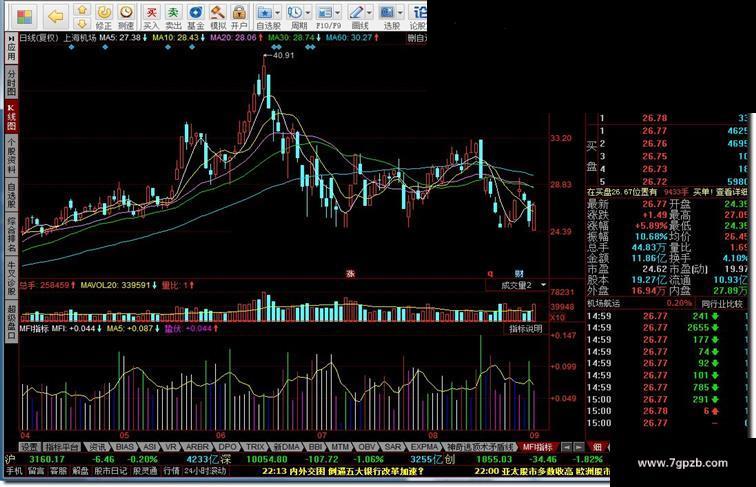Click the 财 marker on the chart
Viewport: 756px width, 487px height.
(519, 274)
